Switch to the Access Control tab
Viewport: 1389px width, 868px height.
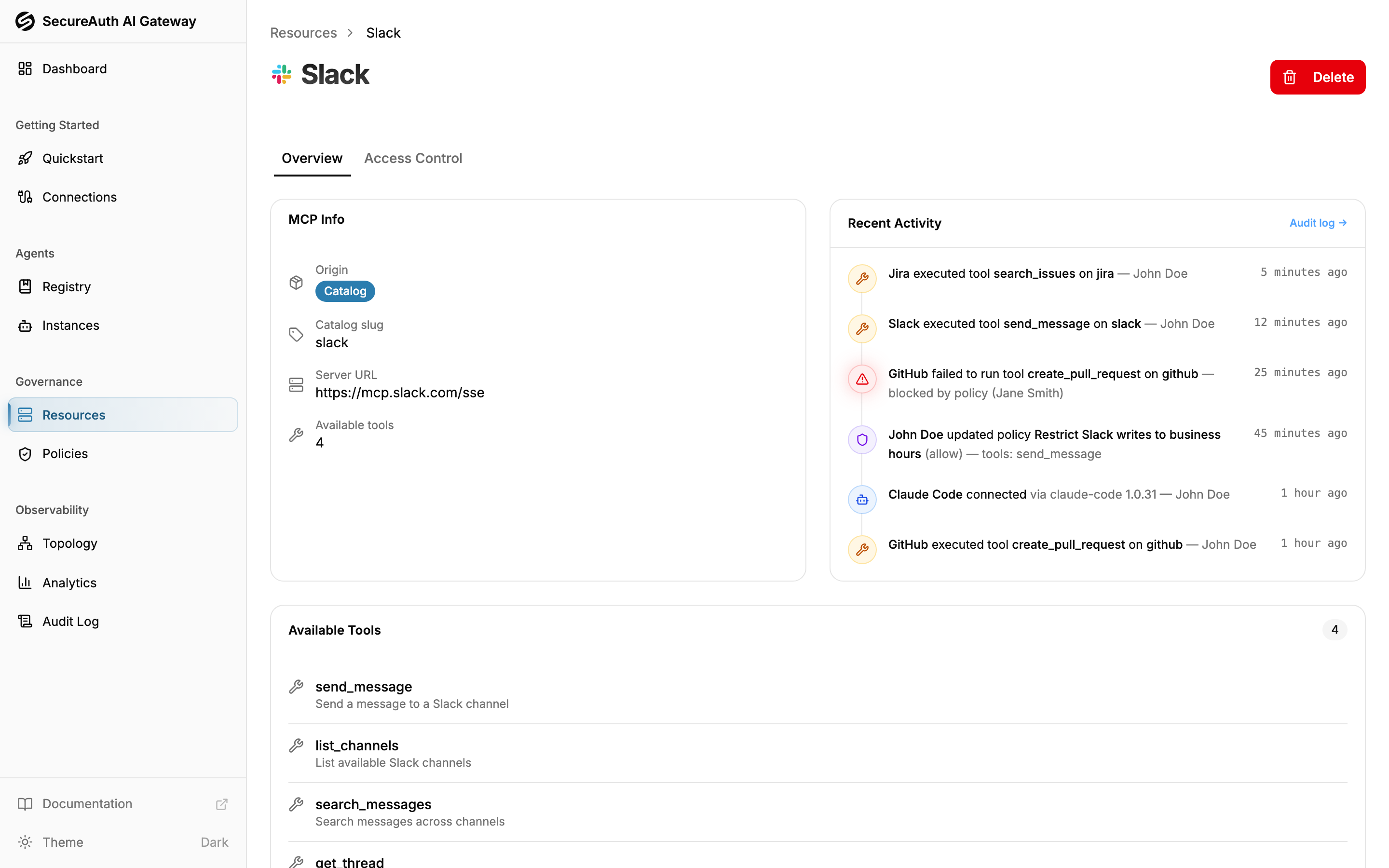pos(413,158)
